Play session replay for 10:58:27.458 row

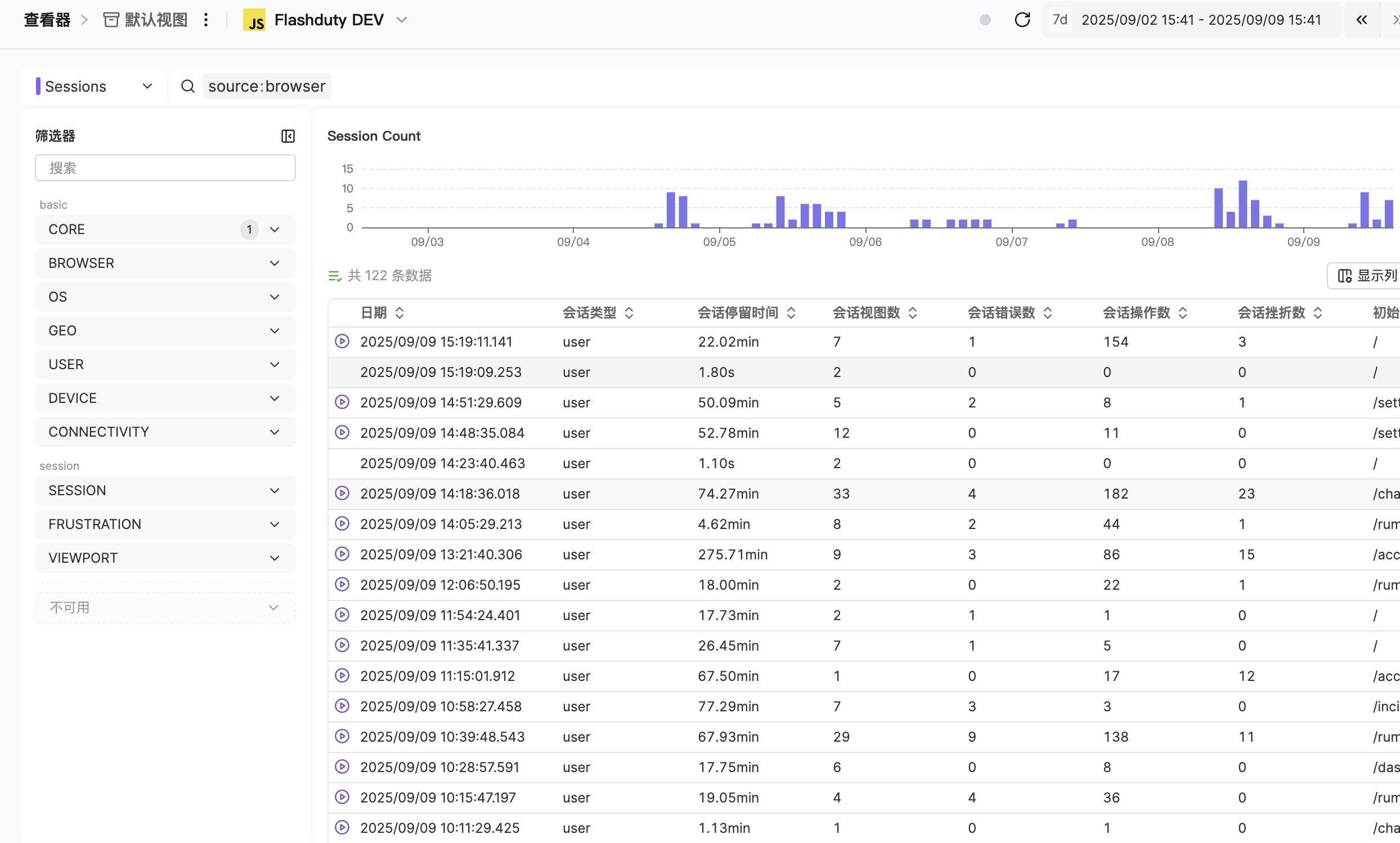pyautogui.click(x=342, y=706)
